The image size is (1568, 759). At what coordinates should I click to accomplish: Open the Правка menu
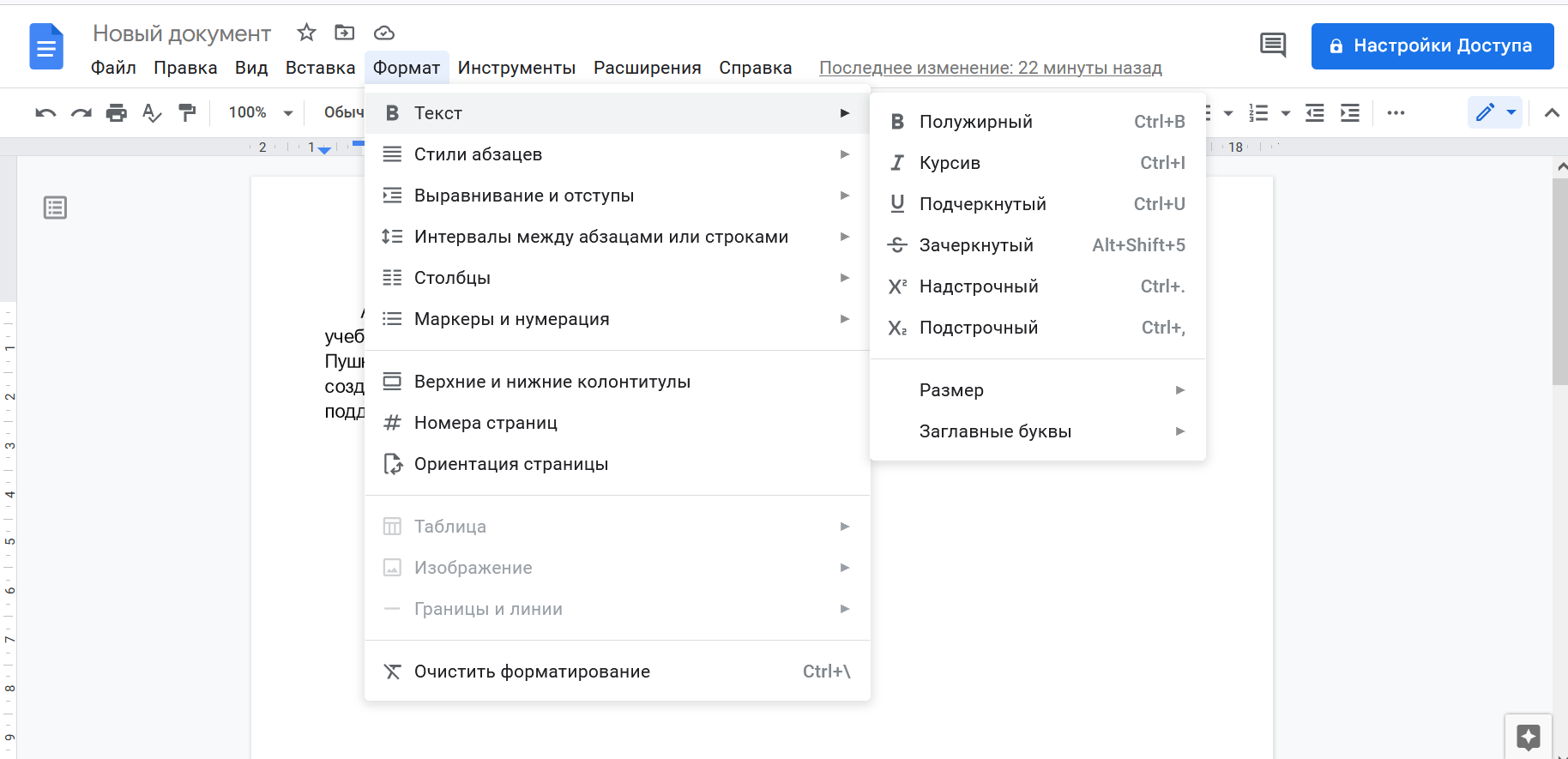click(185, 68)
